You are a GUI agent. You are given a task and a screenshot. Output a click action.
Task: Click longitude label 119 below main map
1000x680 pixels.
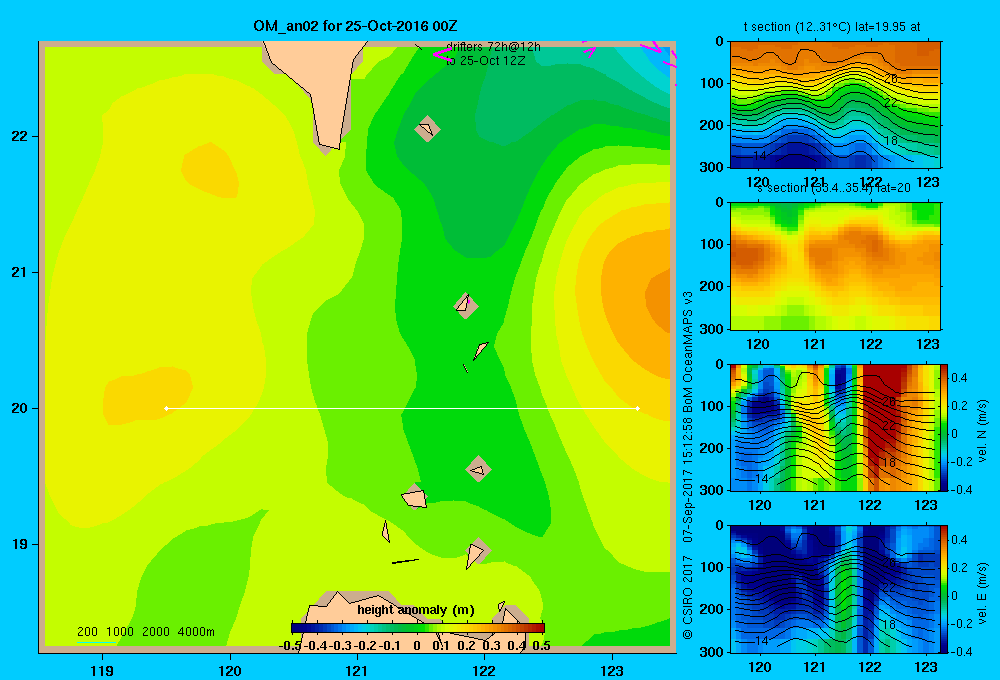click(x=102, y=670)
